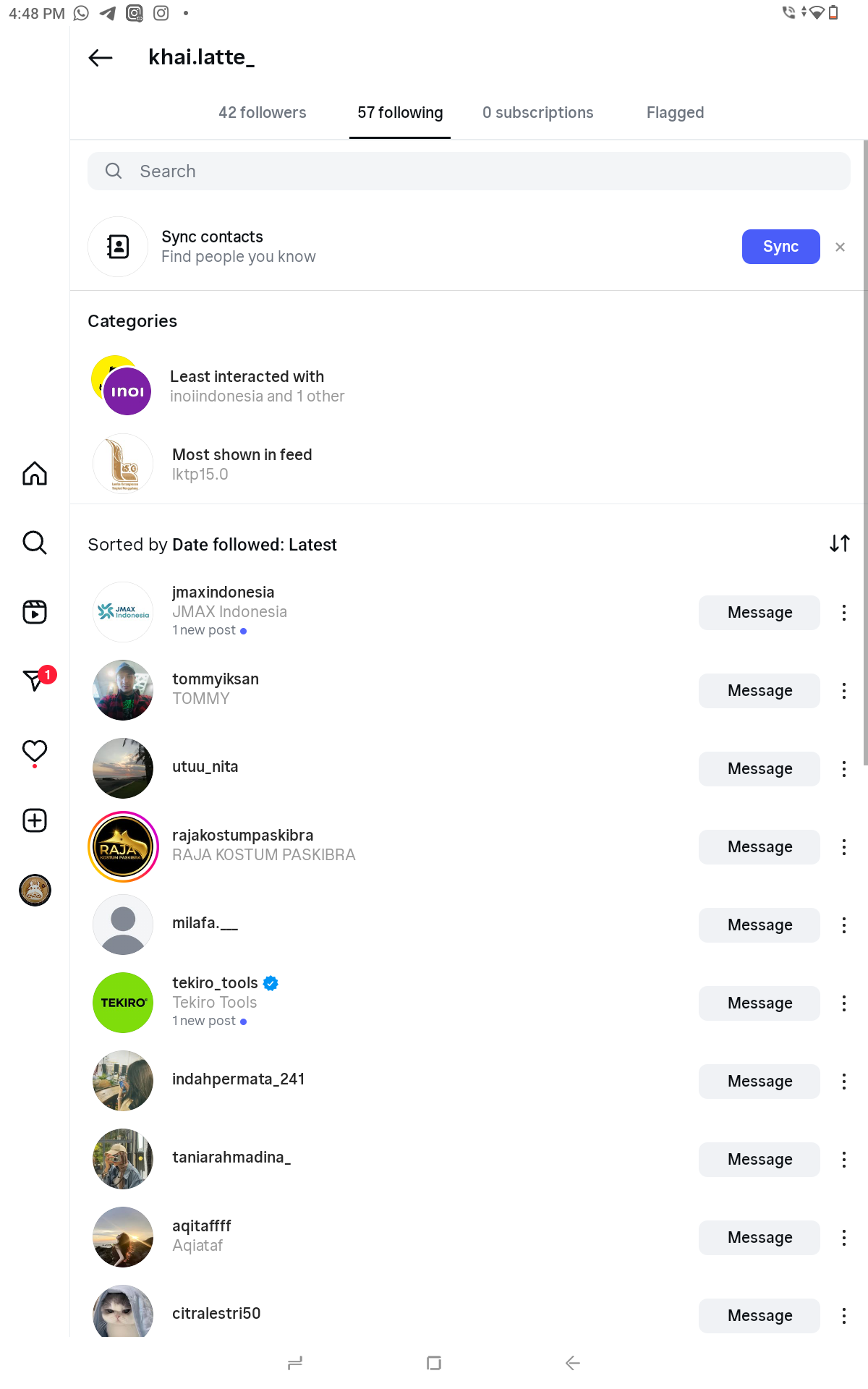Open the Search icon in sidebar
The height and width of the screenshot is (1389, 868).
tap(35, 543)
